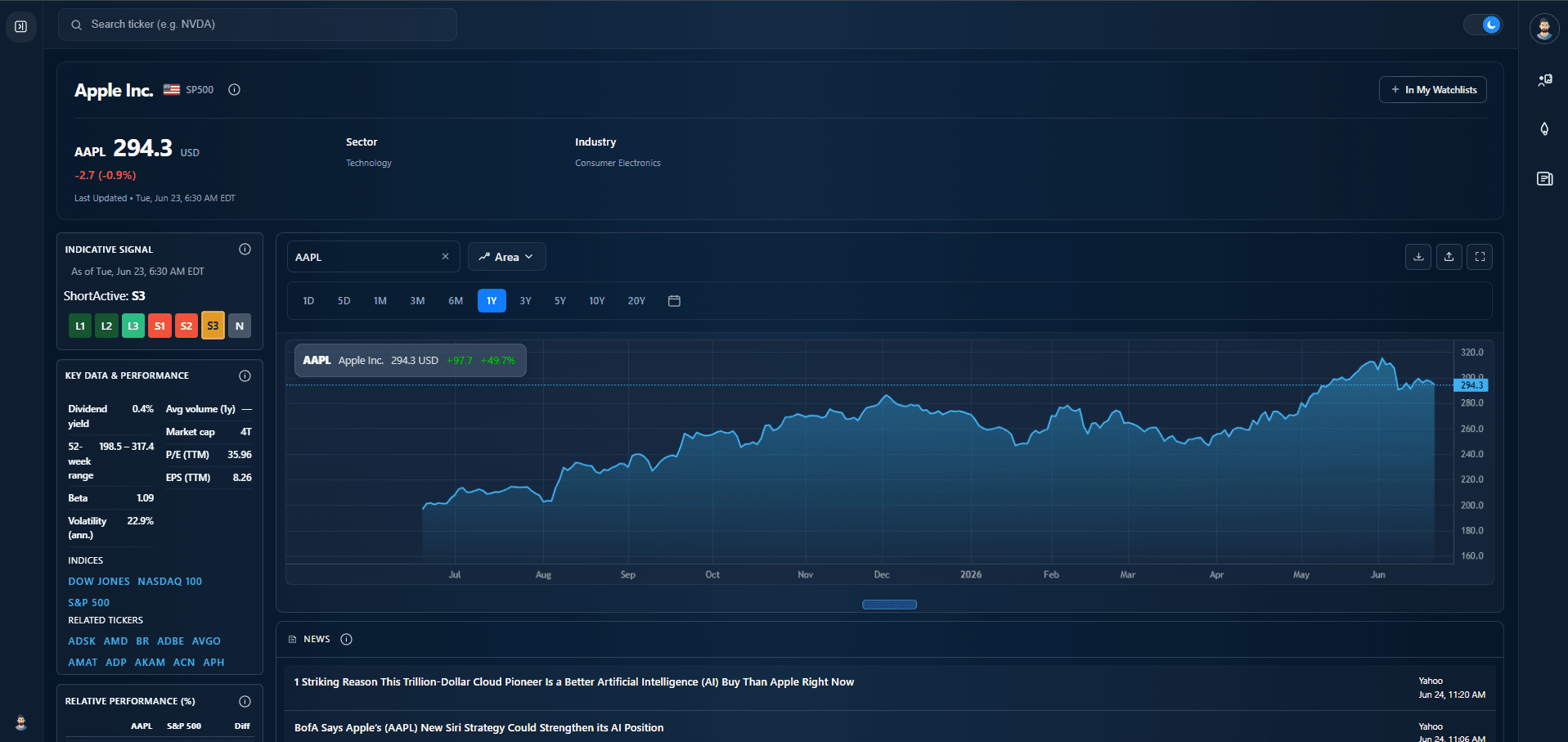Open the news panel icon in right rail
This screenshot has height=742, width=1568.
(1544, 178)
